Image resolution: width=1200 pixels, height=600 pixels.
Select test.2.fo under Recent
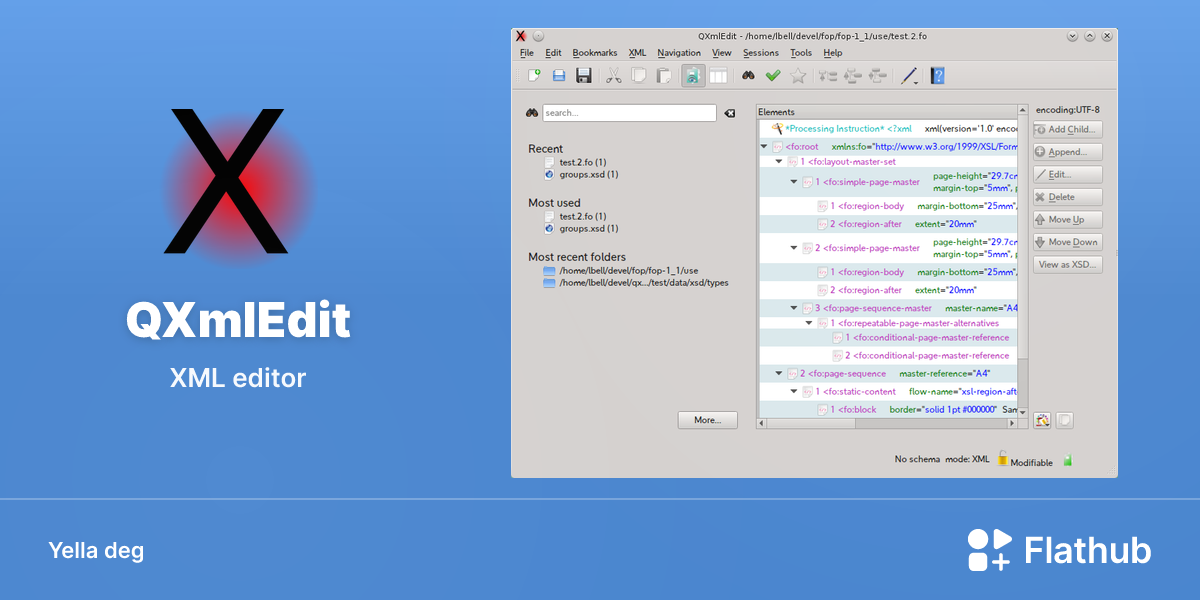(582, 162)
